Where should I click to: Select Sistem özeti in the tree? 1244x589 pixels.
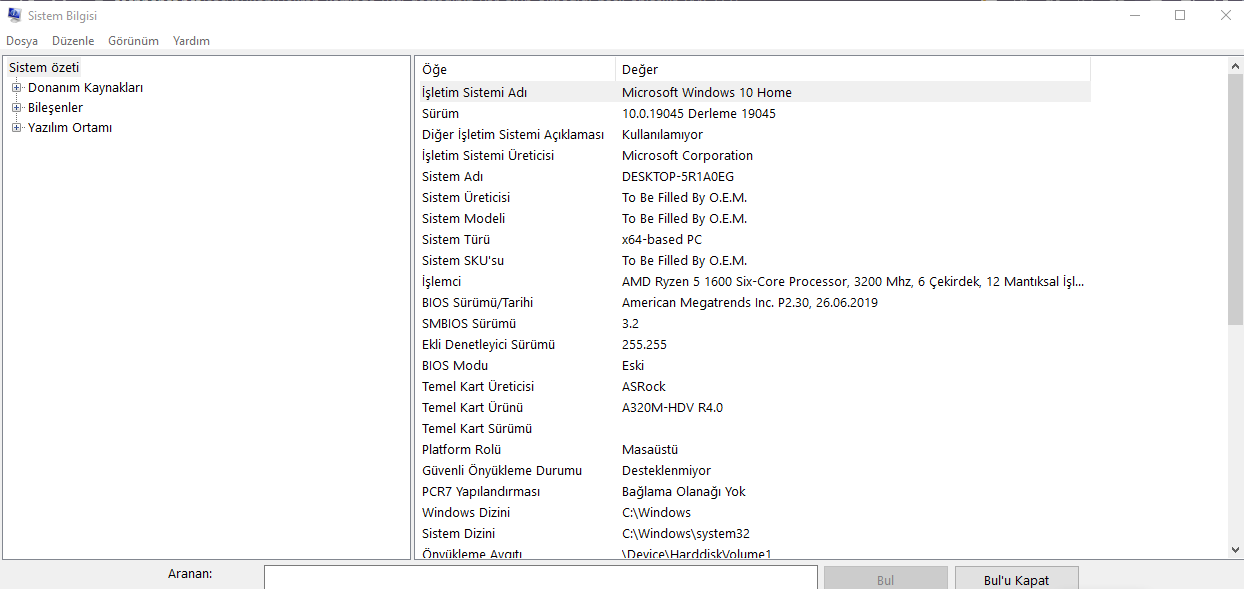[44, 67]
